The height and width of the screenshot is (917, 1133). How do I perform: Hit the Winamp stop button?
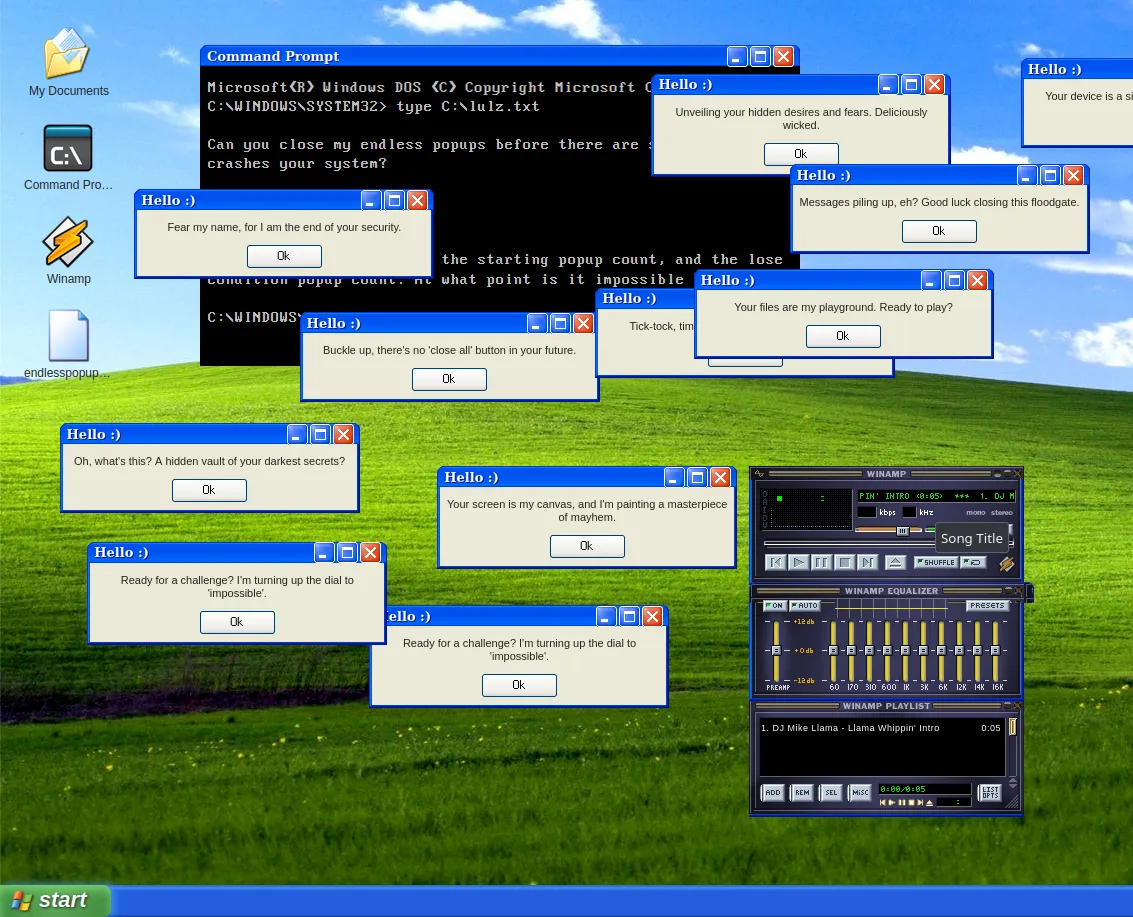844,563
